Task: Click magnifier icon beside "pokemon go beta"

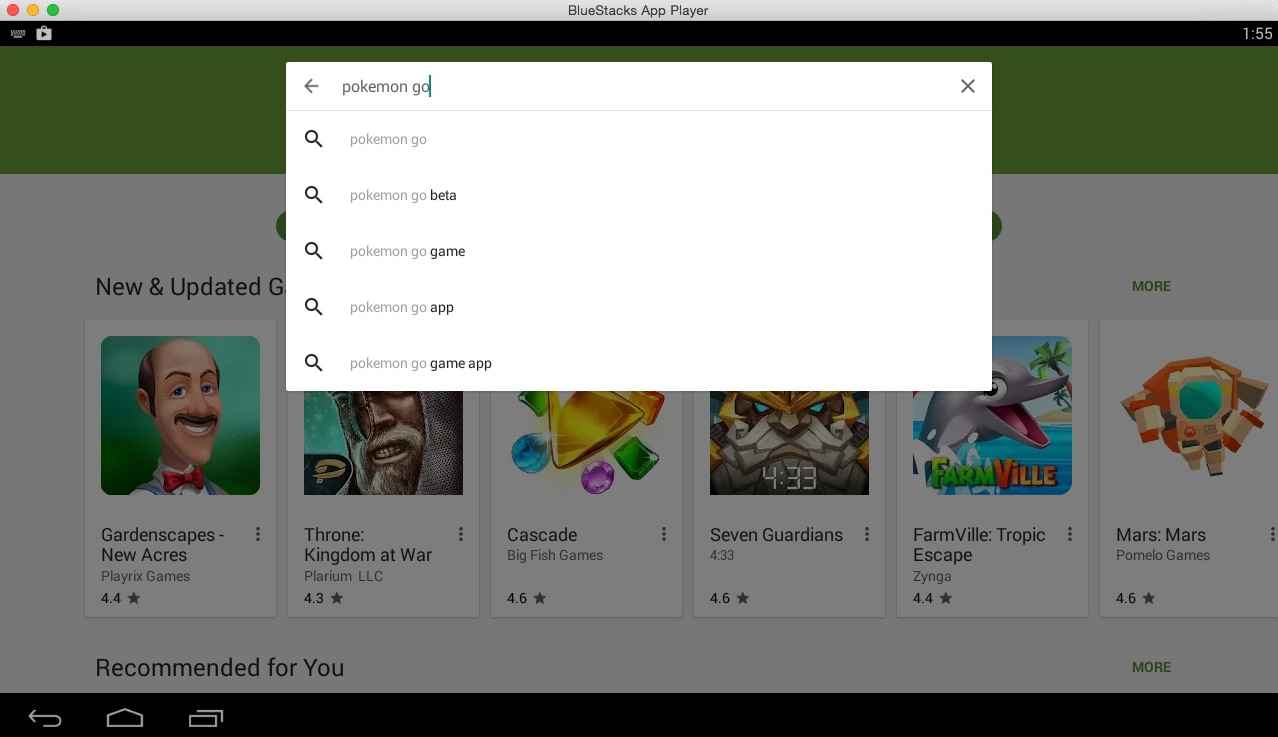Action: [314, 195]
